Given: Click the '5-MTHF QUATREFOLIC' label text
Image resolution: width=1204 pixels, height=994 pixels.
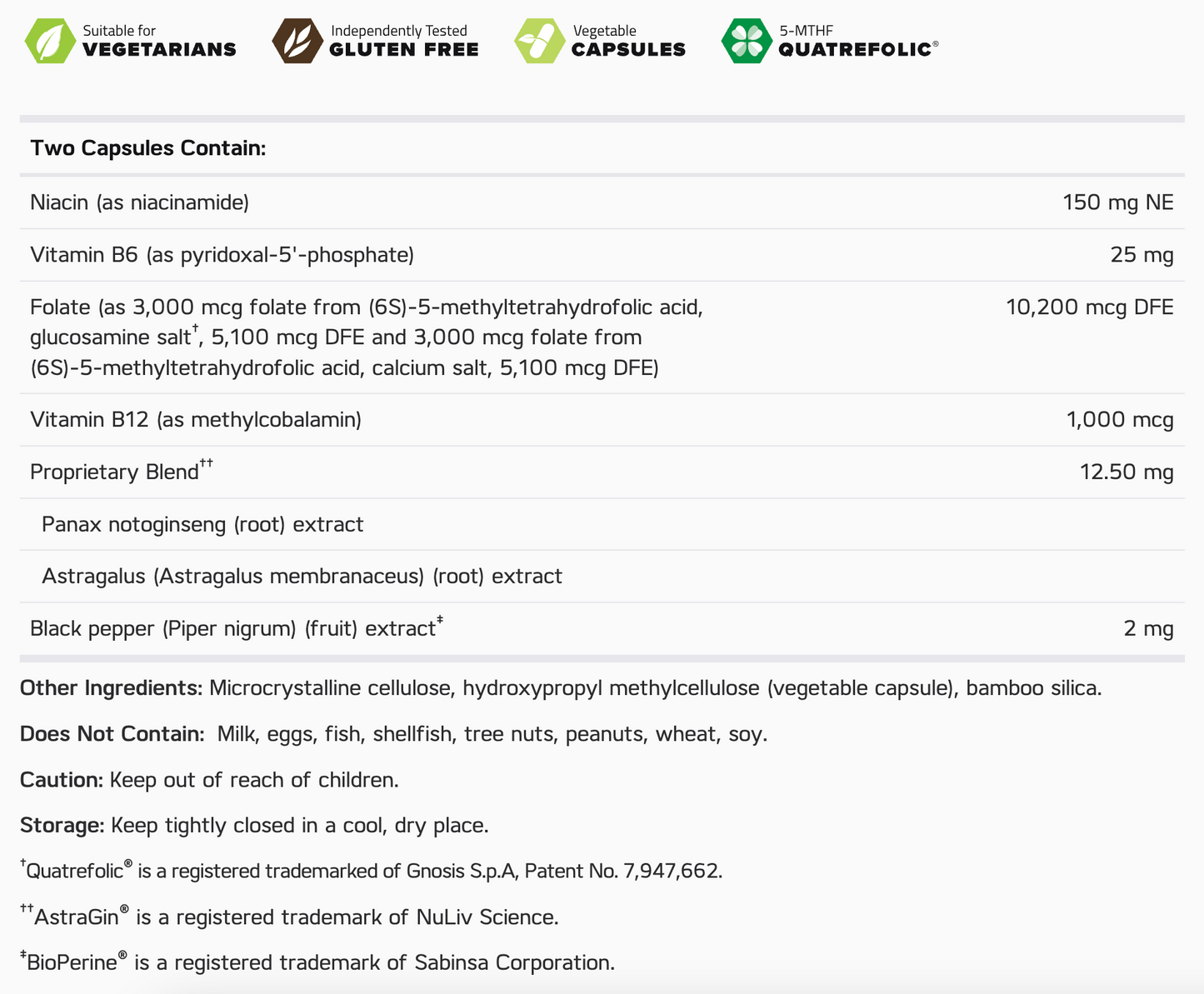Looking at the screenshot, I should 857,42.
